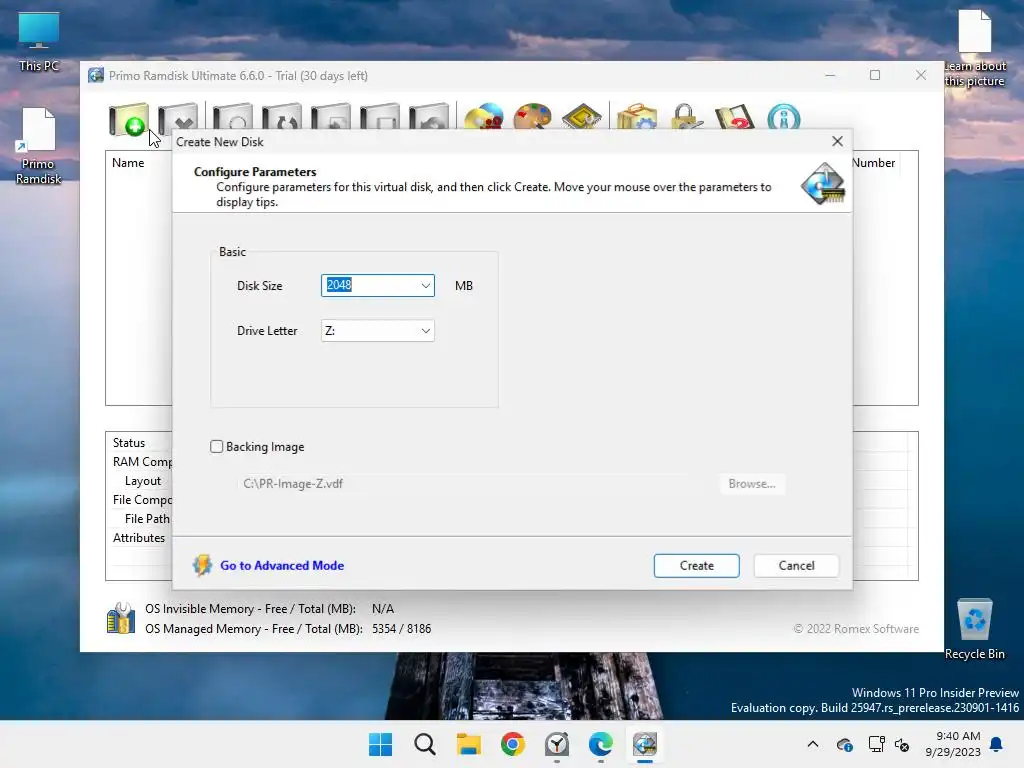Viewport: 1024px width, 768px height.
Task: Click the Number column header in main window
Action: pyautogui.click(x=874, y=163)
